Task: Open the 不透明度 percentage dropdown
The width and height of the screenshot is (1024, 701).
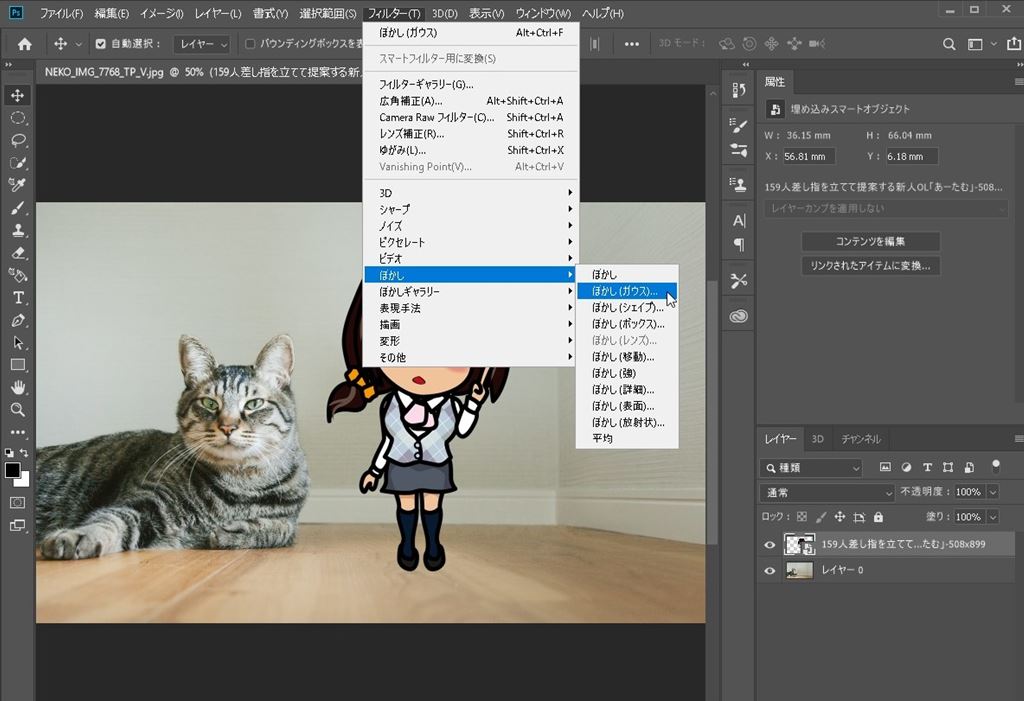Action: click(x=992, y=493)
